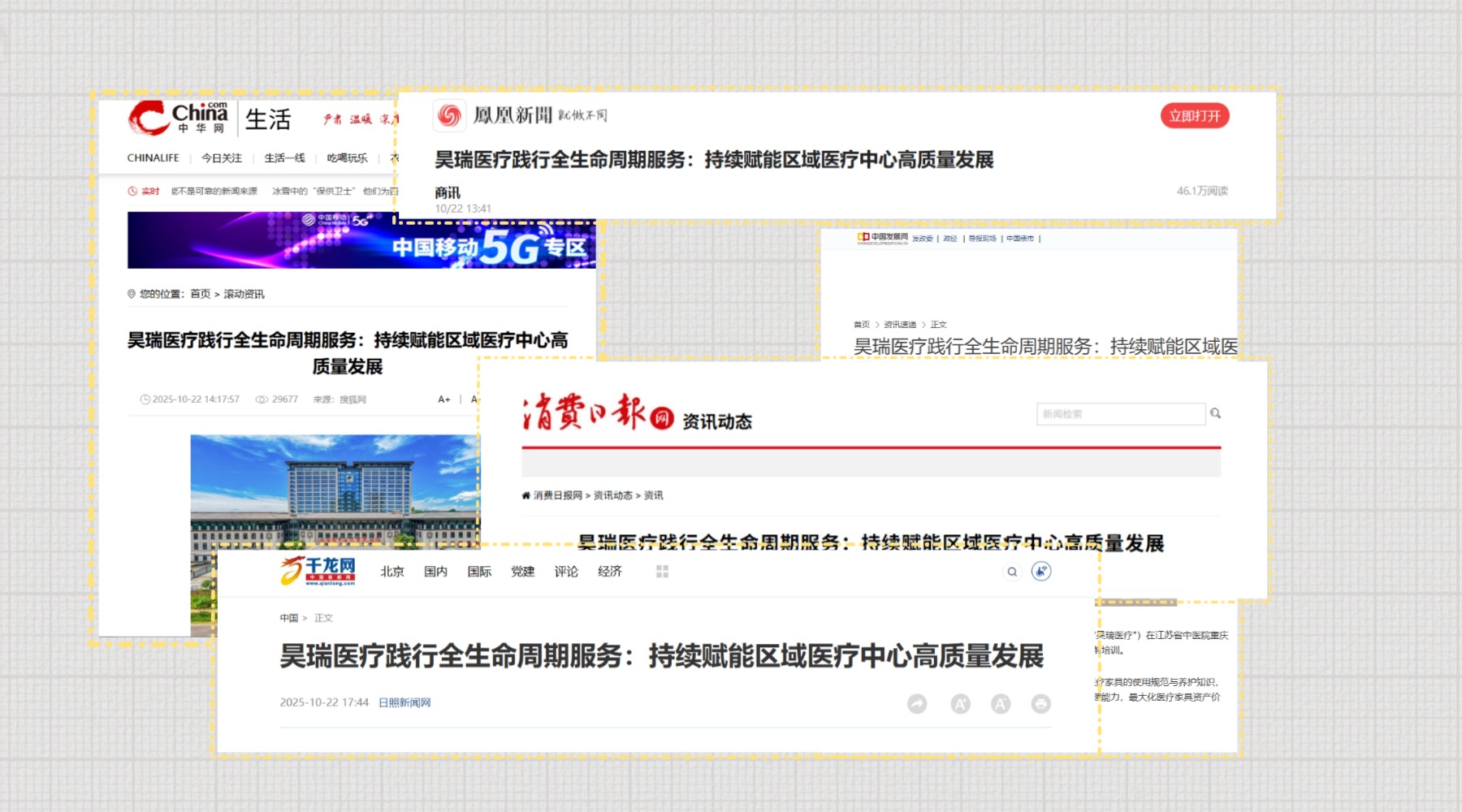Click the 滚动资讯 breadcrumb link
Screen dimensions: 1462x812
(244, 294)
